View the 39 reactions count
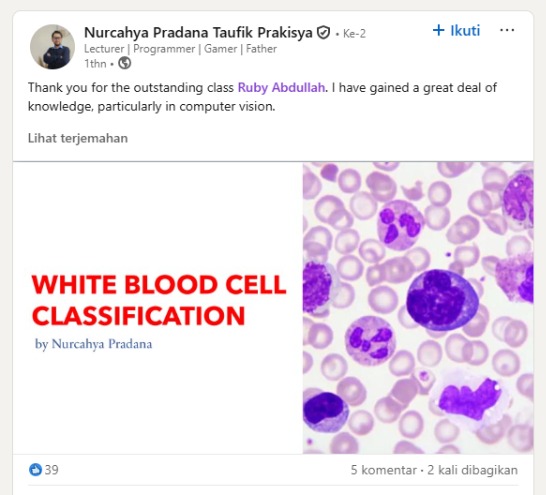The width and height of the screenshot is (546, 495). (x=52, y=470)
